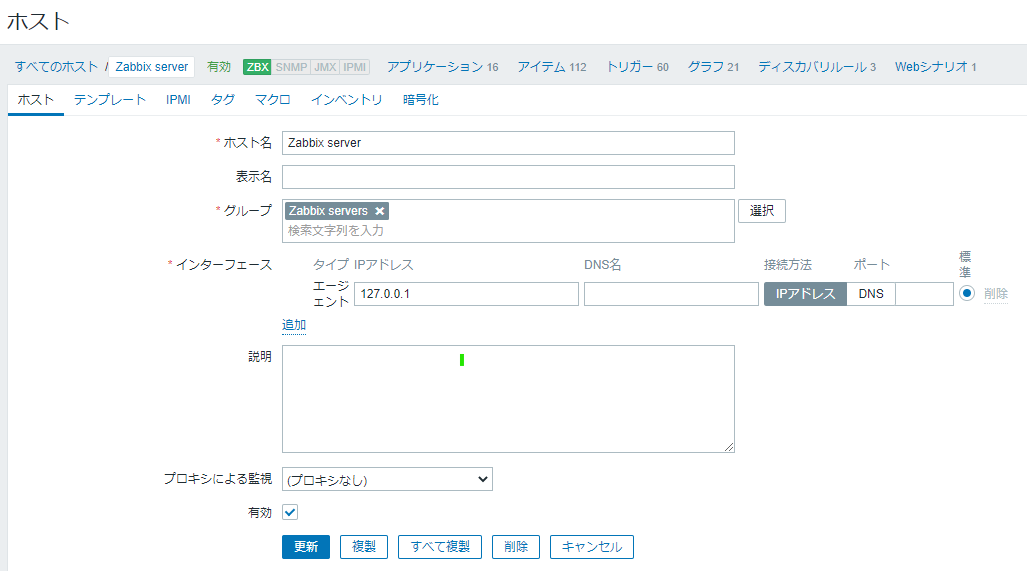Click the 更新 button
This screenshot has width=1027, height=571.
click(306, 547)
